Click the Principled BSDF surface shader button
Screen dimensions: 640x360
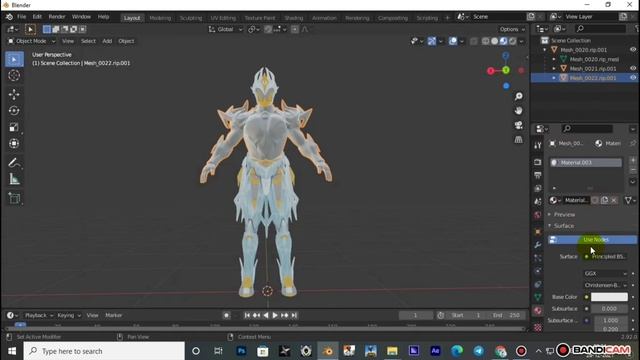[x=606, y=256]
